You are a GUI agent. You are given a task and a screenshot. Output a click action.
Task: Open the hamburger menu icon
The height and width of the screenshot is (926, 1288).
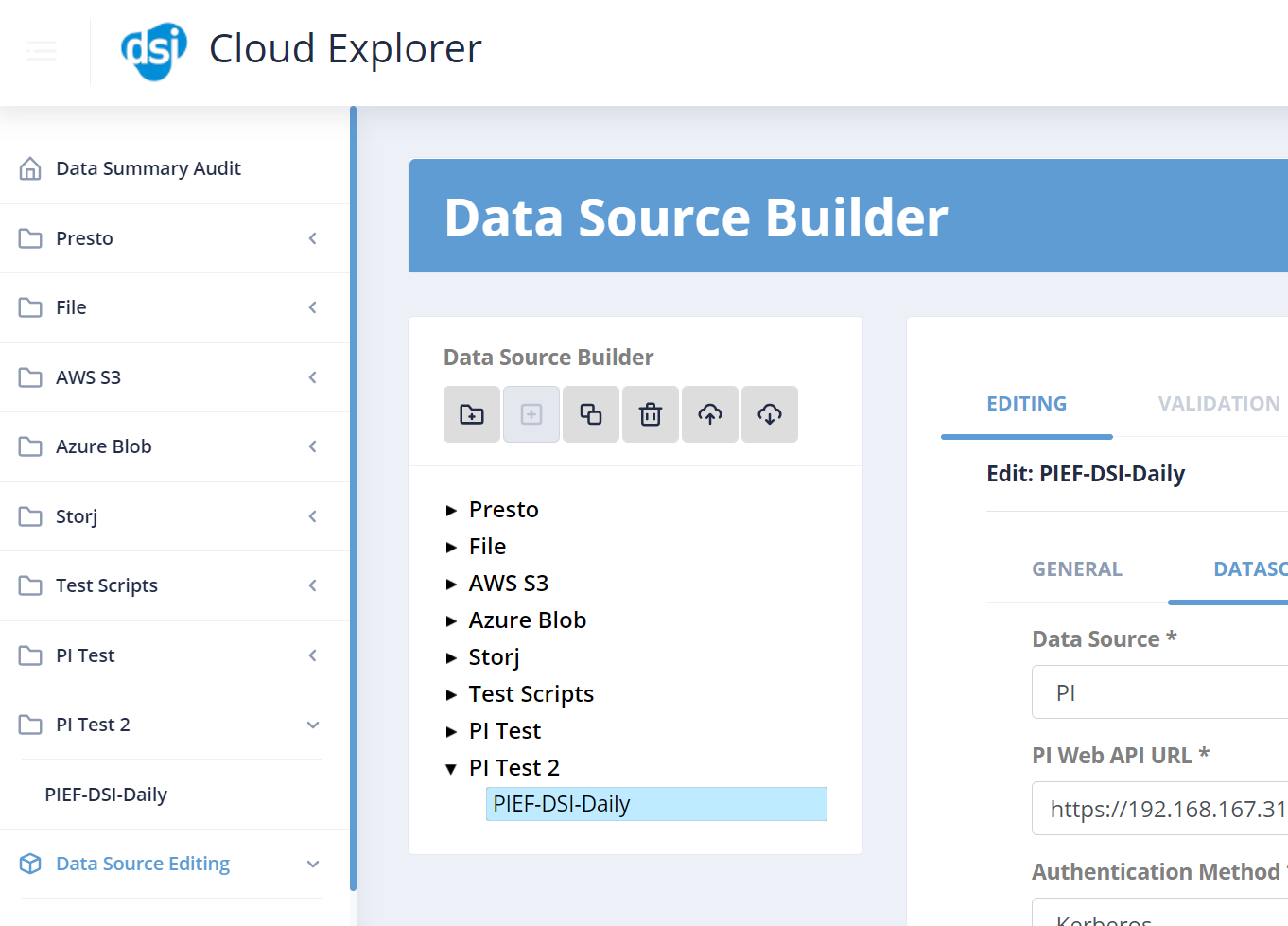pyautogui.click(x=42, y=51)
